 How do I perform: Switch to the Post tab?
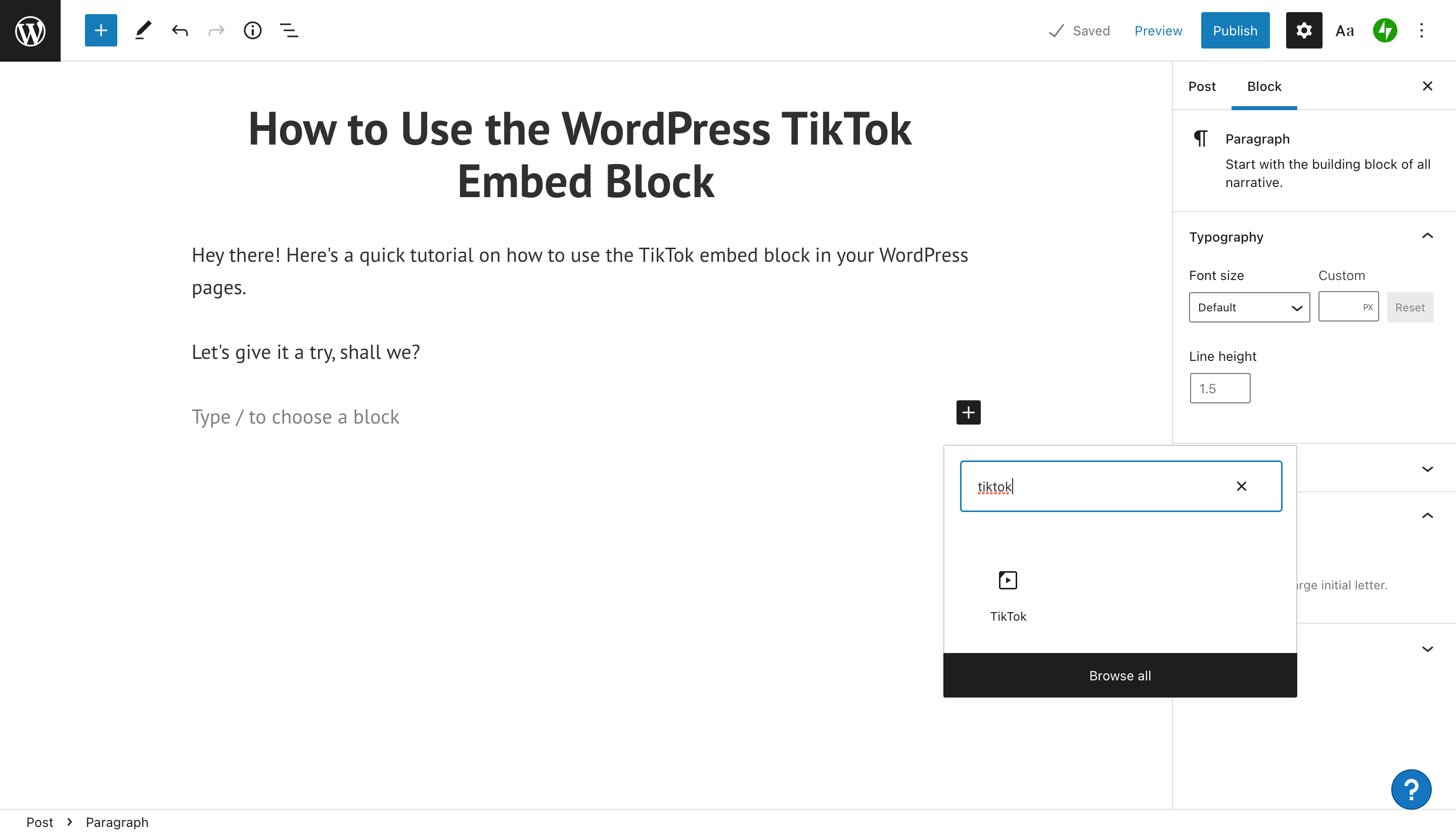click(1202, 86)
